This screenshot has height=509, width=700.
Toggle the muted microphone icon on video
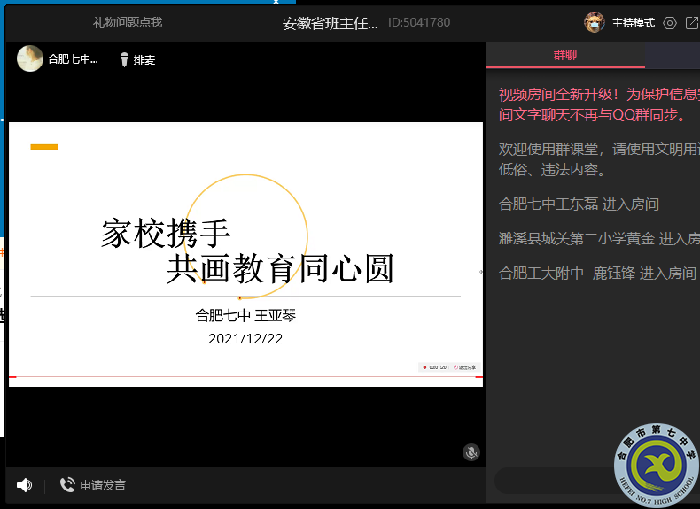click(x=471, y=452)
